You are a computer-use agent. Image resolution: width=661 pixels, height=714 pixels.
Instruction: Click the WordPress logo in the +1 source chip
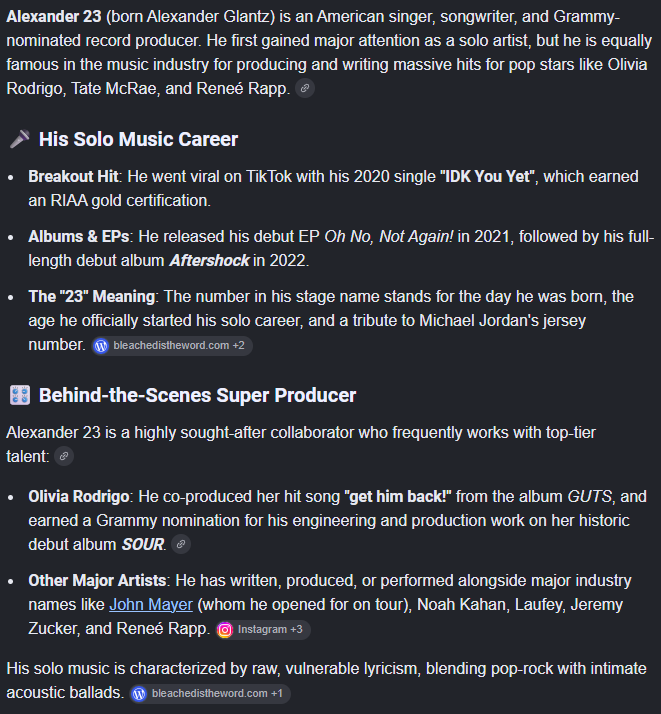point(139,694)
